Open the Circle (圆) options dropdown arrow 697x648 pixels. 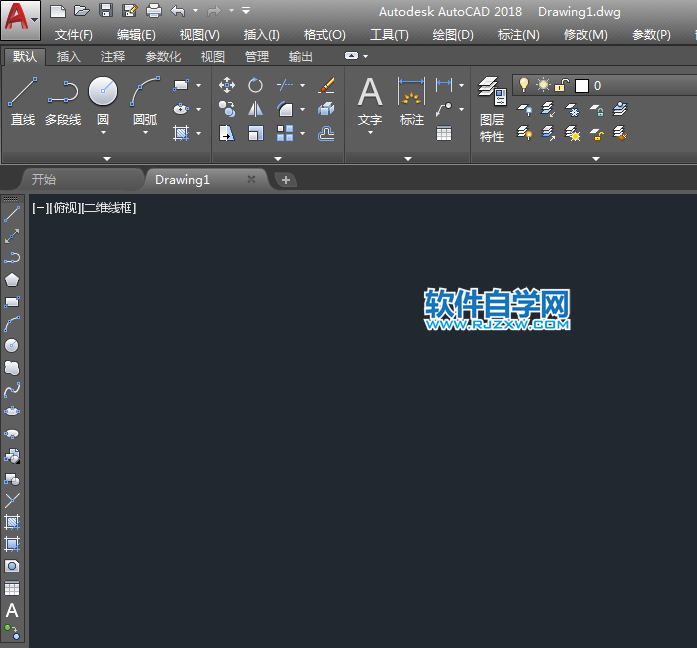pyautogui.click(x=103, y=133)
